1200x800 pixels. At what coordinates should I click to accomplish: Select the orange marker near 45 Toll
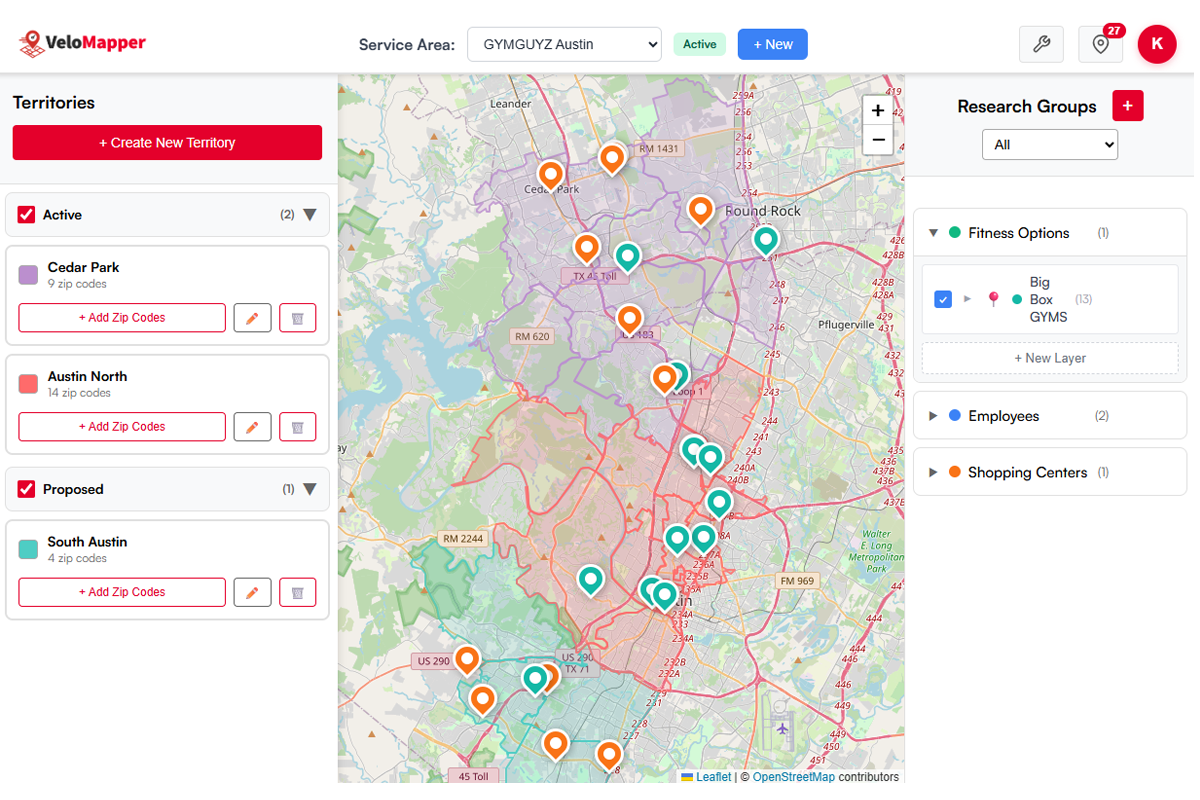(x=555, y=745)
